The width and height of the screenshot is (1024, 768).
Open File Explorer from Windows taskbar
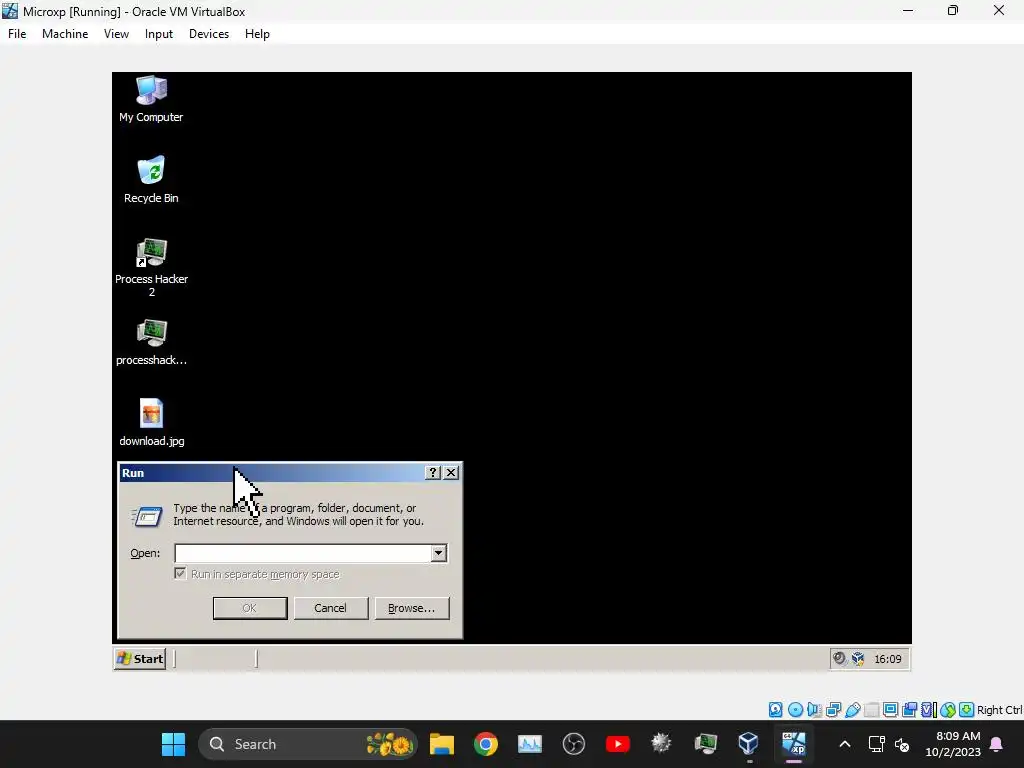tap(441, 744)
